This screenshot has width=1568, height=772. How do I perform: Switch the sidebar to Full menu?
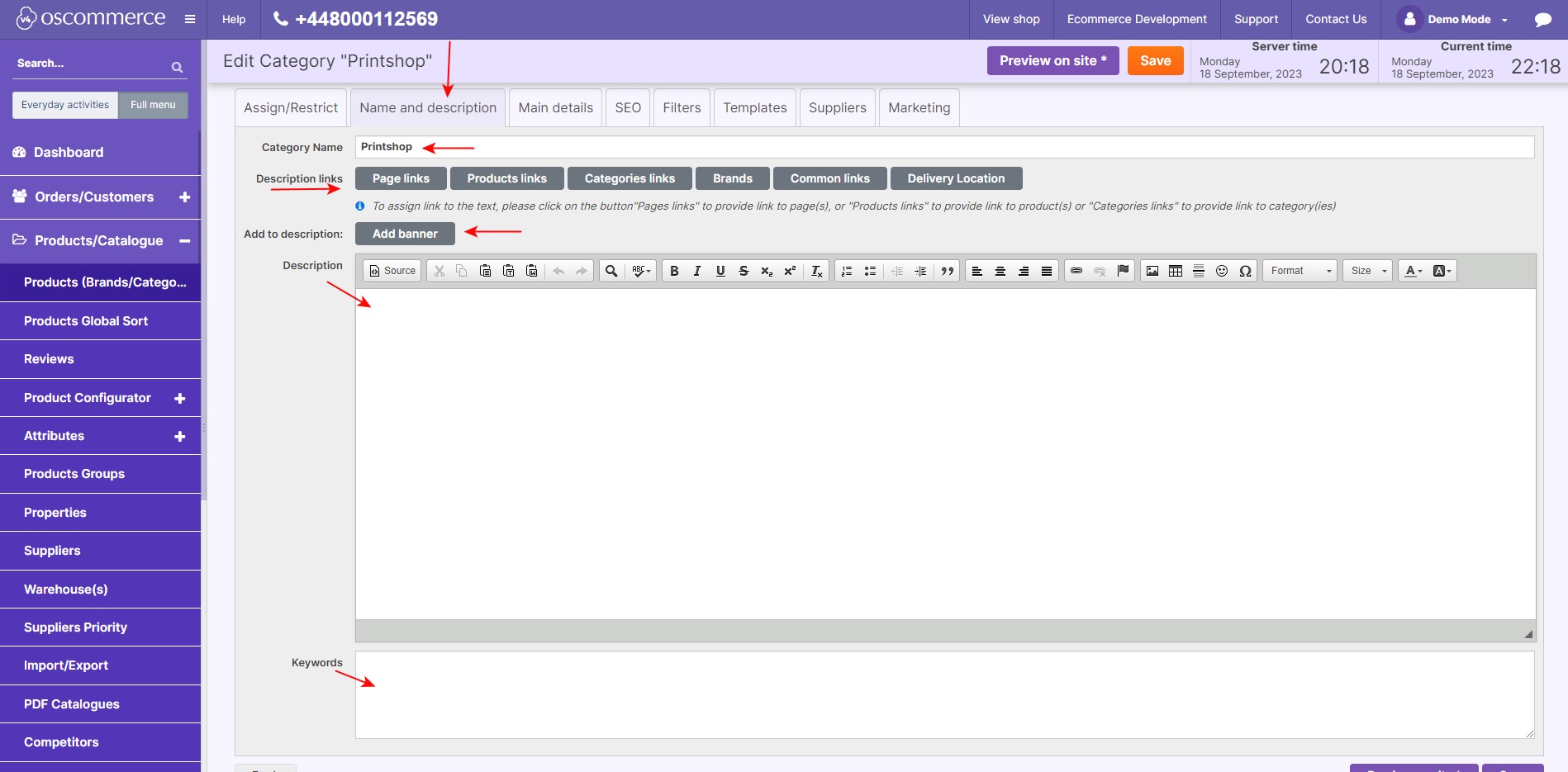pos(153,105)
